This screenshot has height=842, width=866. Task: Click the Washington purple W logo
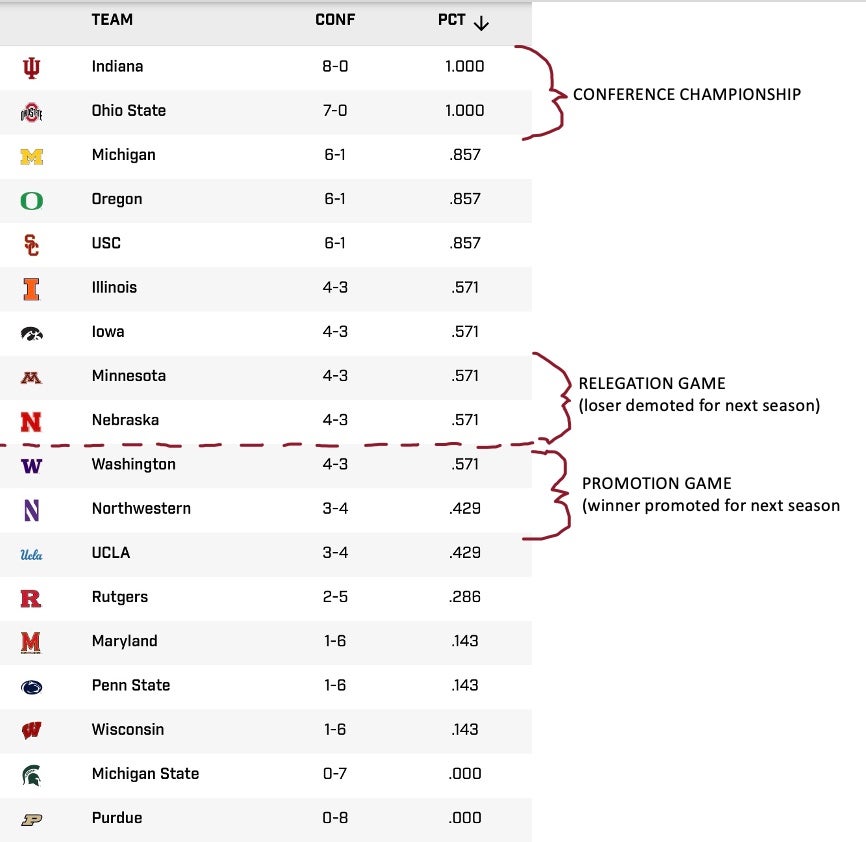32,465
